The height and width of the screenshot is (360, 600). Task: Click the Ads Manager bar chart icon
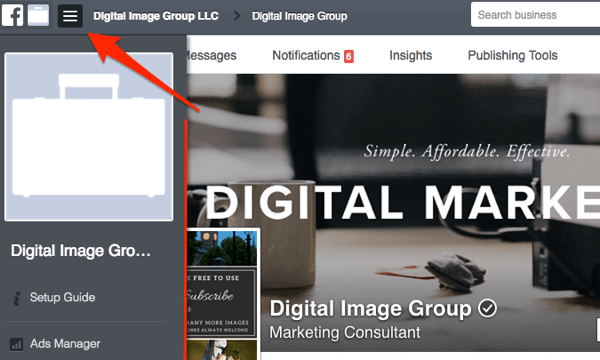(16, 344)
